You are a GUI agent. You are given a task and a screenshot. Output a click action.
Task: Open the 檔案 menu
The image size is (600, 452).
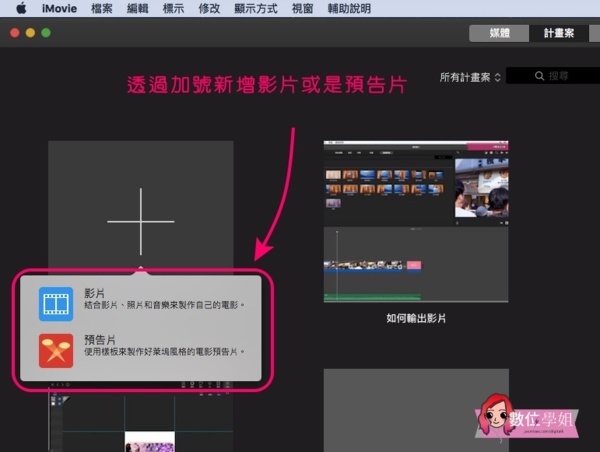click(102, 9)
